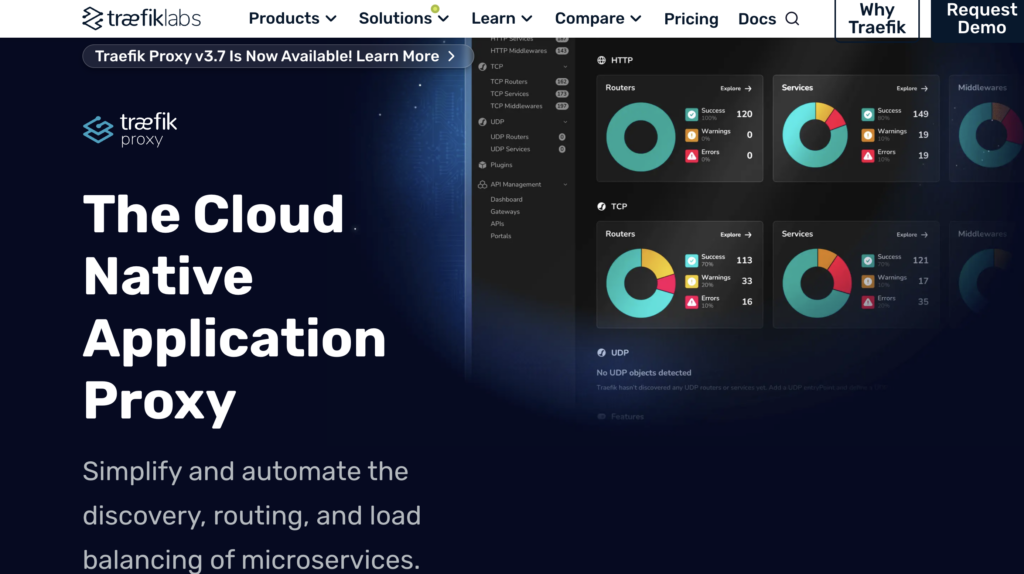Click HTTP Routers Errors triangle icon
Viewport: 1024px width, 574px height.
coord(692,156)
